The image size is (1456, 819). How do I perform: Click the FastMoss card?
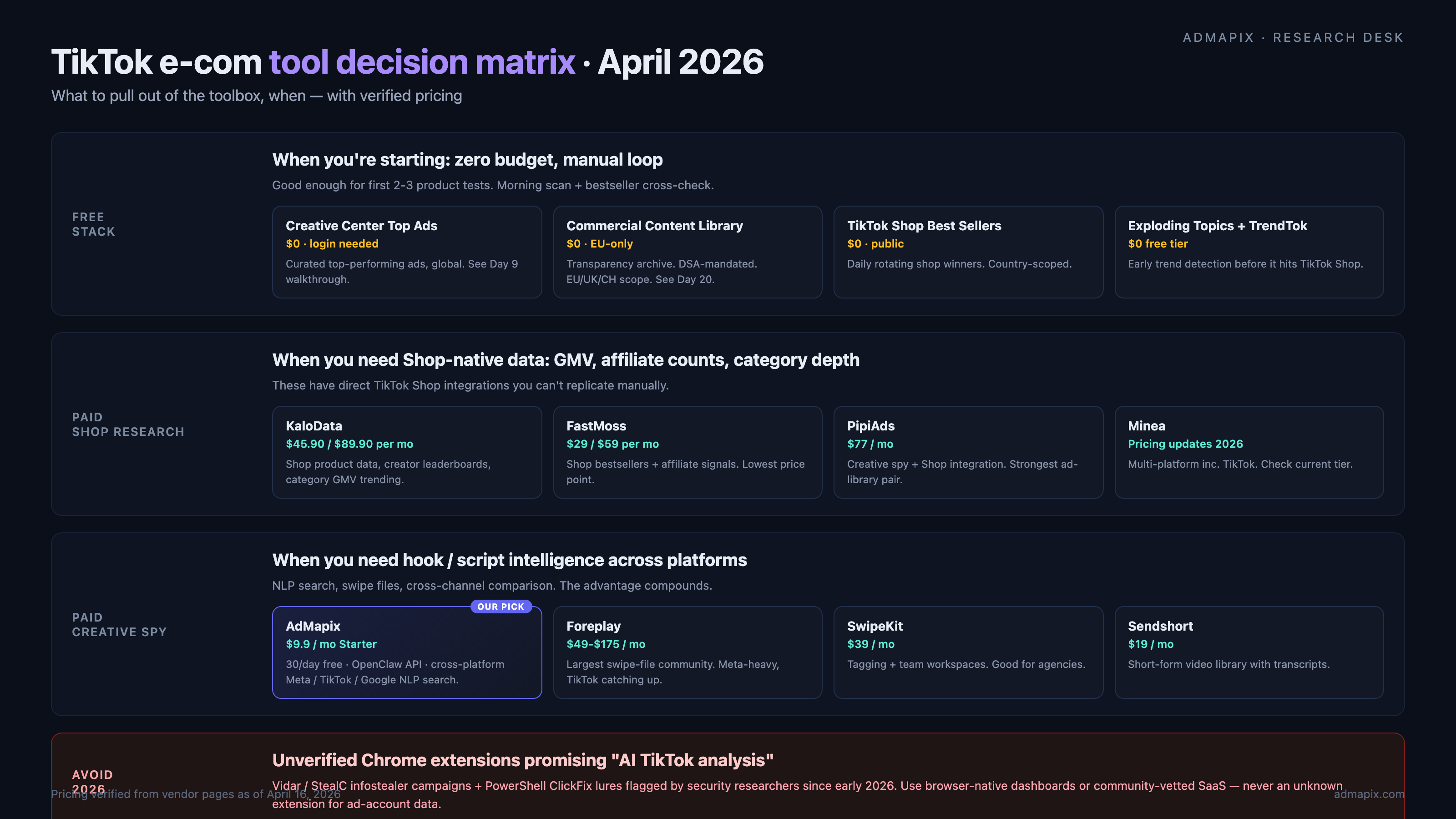(687, 452)
